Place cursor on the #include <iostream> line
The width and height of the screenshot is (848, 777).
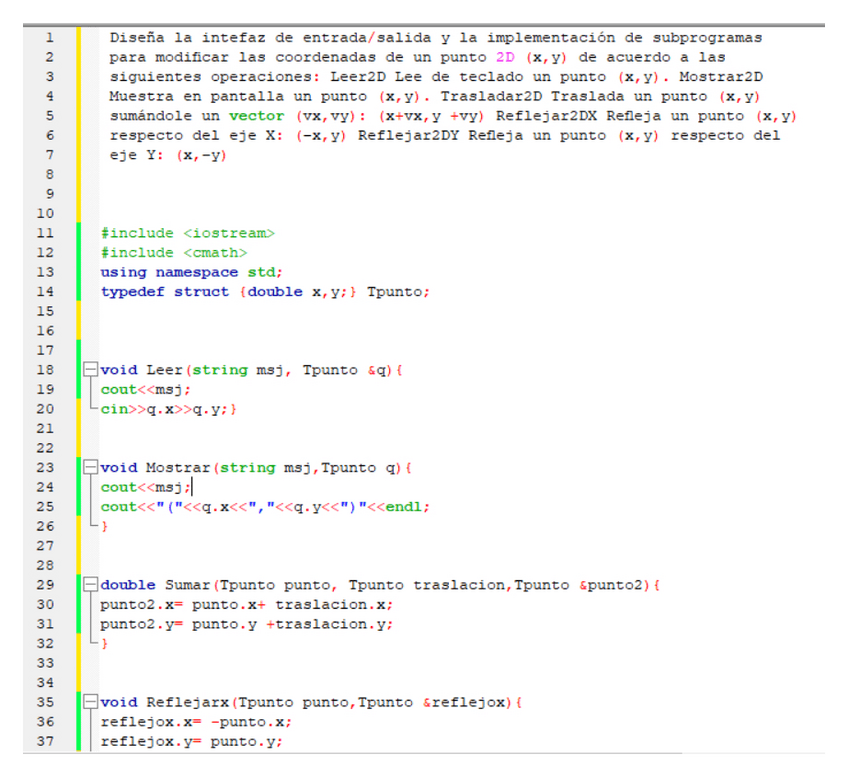click(187, 233)
